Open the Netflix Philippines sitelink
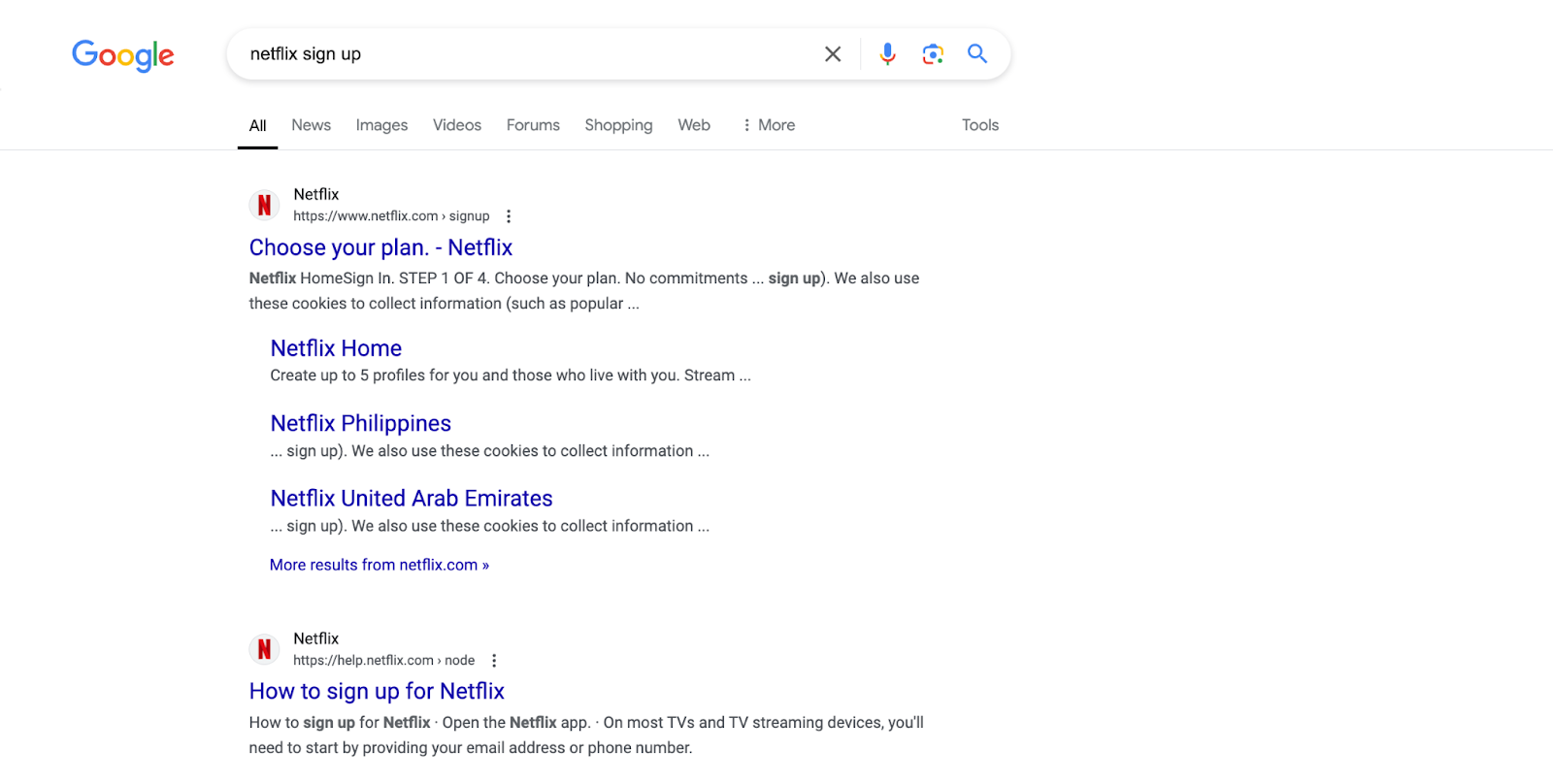The height and width of the screenshot is (784, 1553). 361,423
